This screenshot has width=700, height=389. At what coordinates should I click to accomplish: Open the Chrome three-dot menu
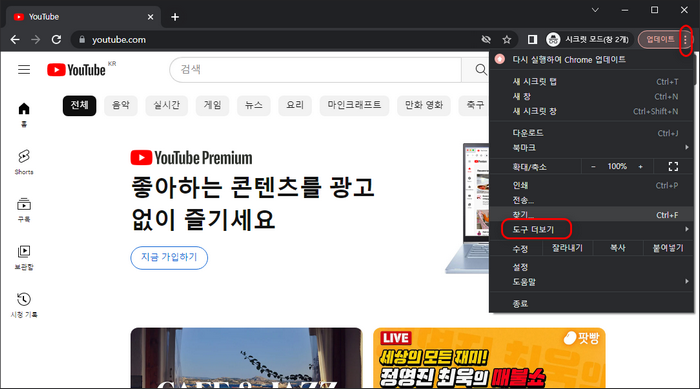(x=686, y=40)
